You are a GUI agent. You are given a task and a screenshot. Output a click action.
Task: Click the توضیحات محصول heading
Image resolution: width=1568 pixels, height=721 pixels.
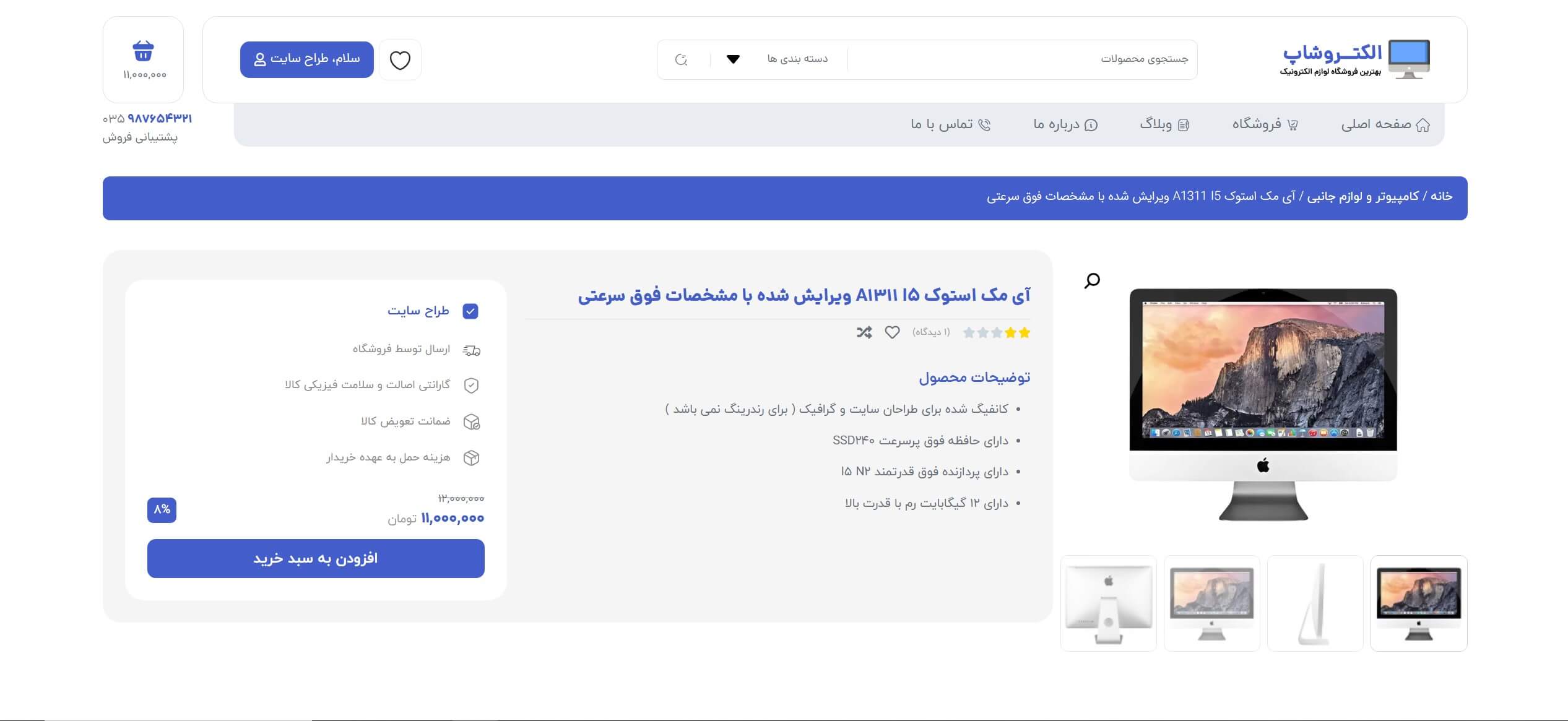[974, 377]
